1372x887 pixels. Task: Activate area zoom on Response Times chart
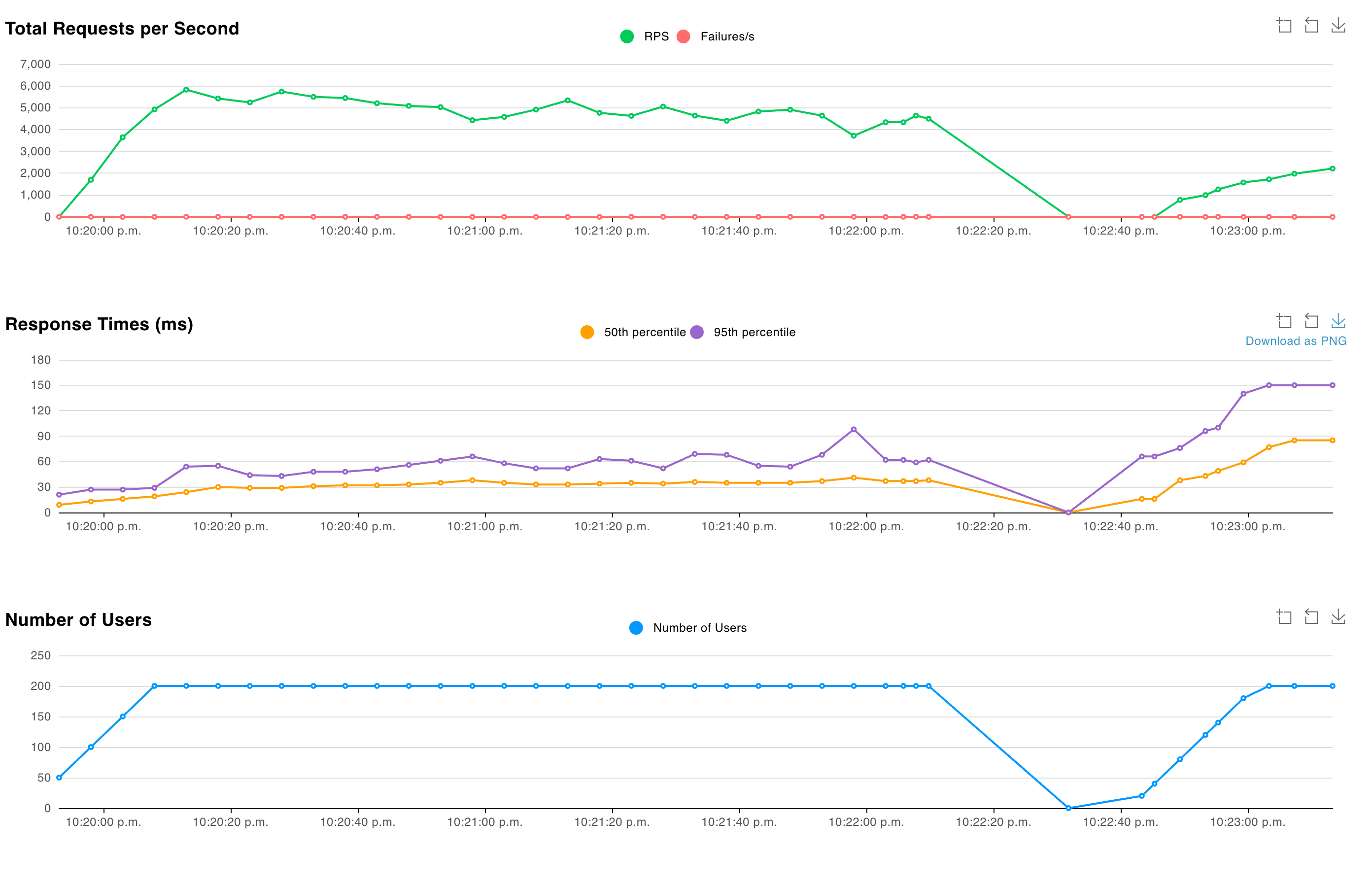tap(1284, 321)
